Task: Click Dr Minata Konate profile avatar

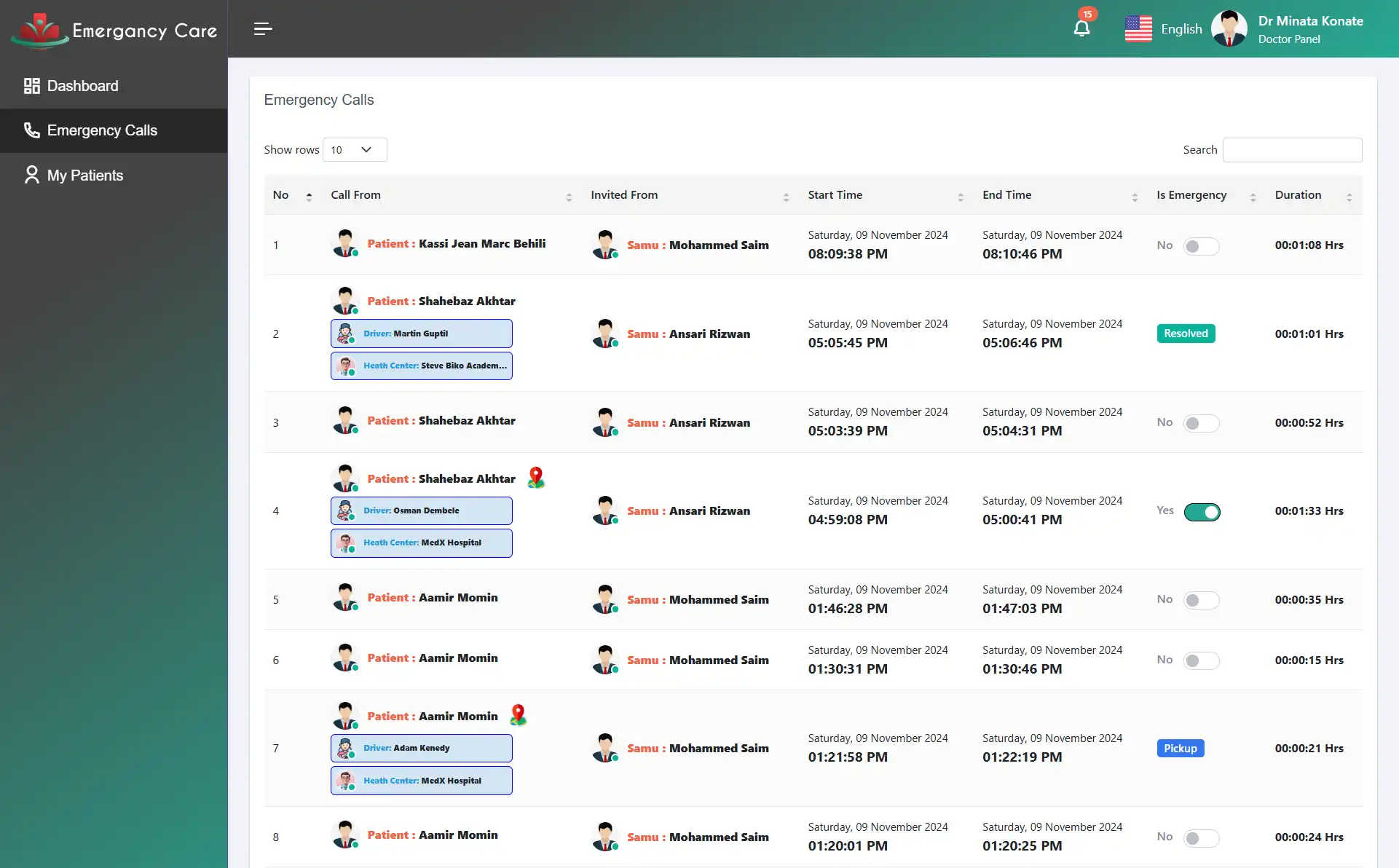Action: point(1229,29)
